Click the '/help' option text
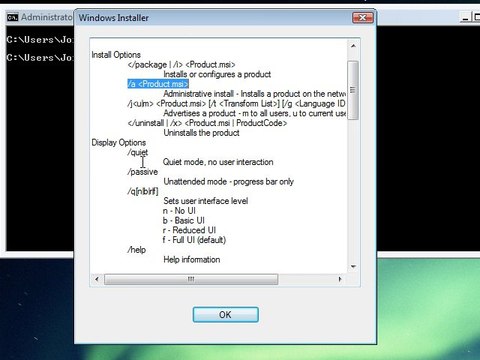The width and height of the screenshot is (480, 360). coord(137,250)
